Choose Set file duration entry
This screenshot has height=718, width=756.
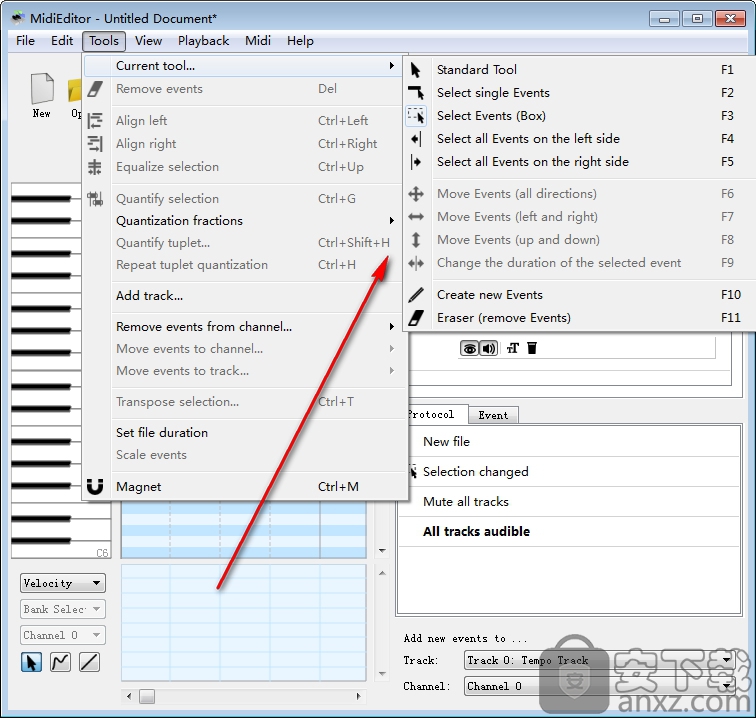click(x=245, y=433)
